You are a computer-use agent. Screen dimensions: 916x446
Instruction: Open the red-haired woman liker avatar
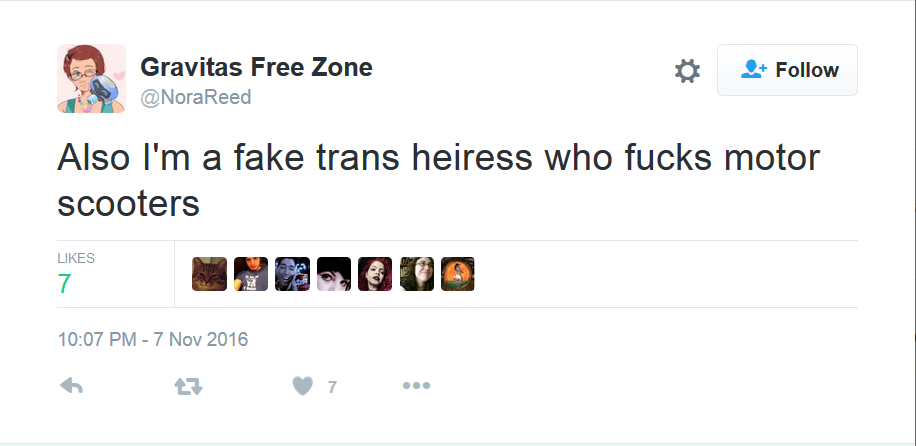(x=375, y=274)
